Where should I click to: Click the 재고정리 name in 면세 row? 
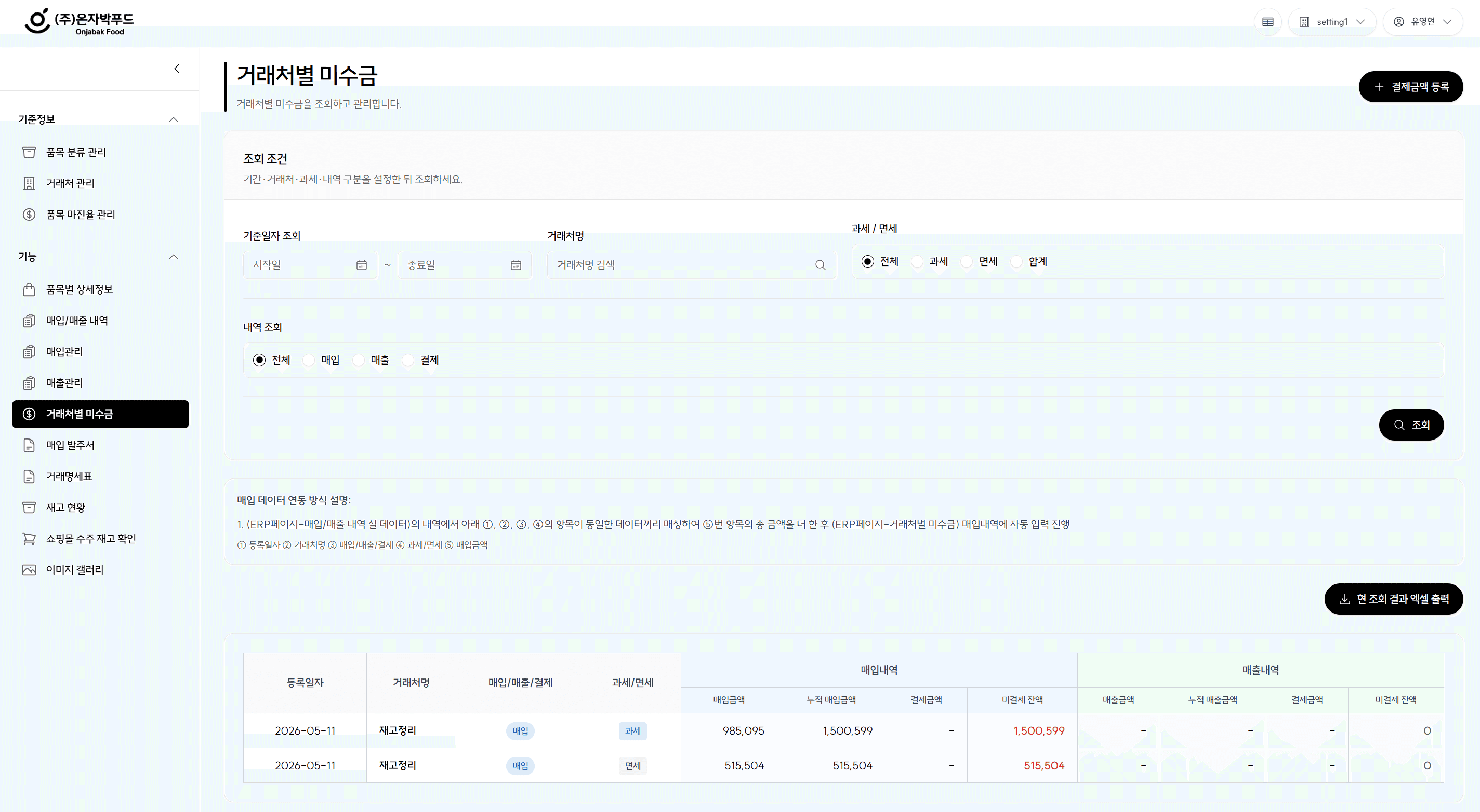[398, 765]
